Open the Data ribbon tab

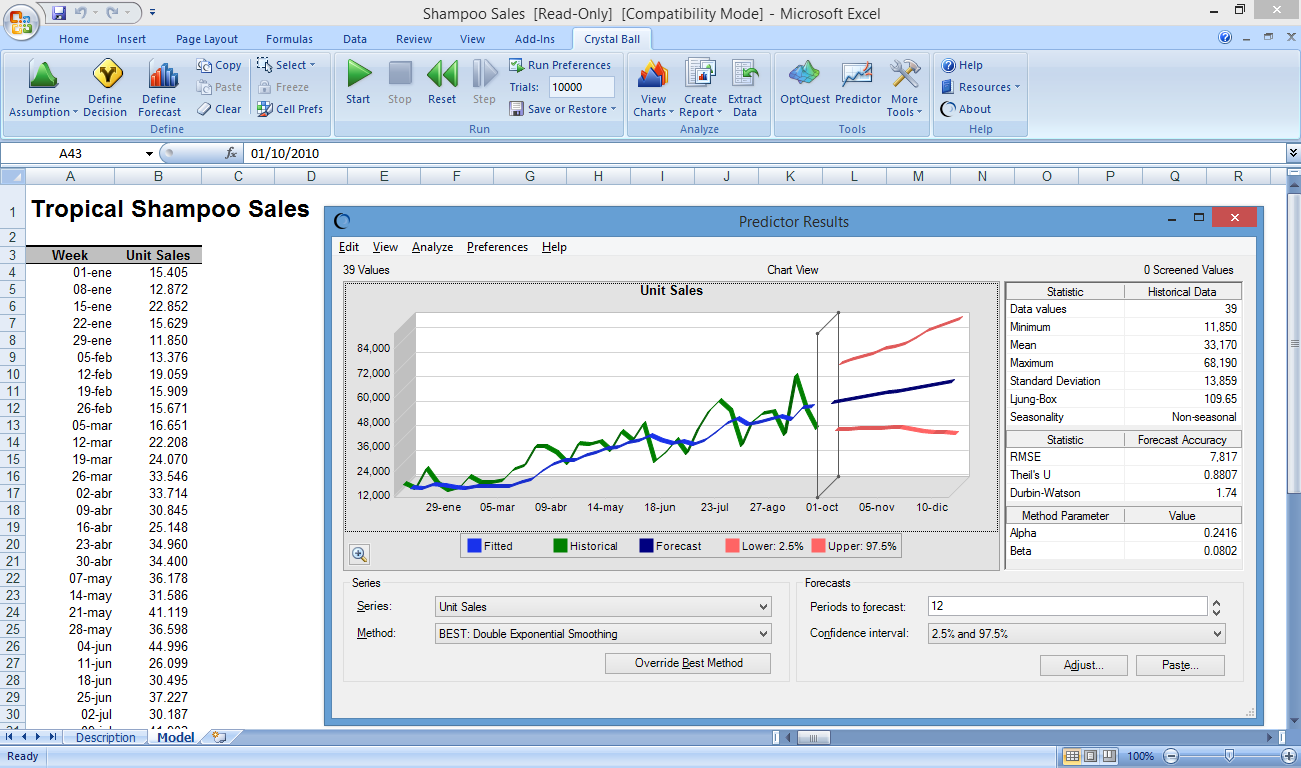355,39
